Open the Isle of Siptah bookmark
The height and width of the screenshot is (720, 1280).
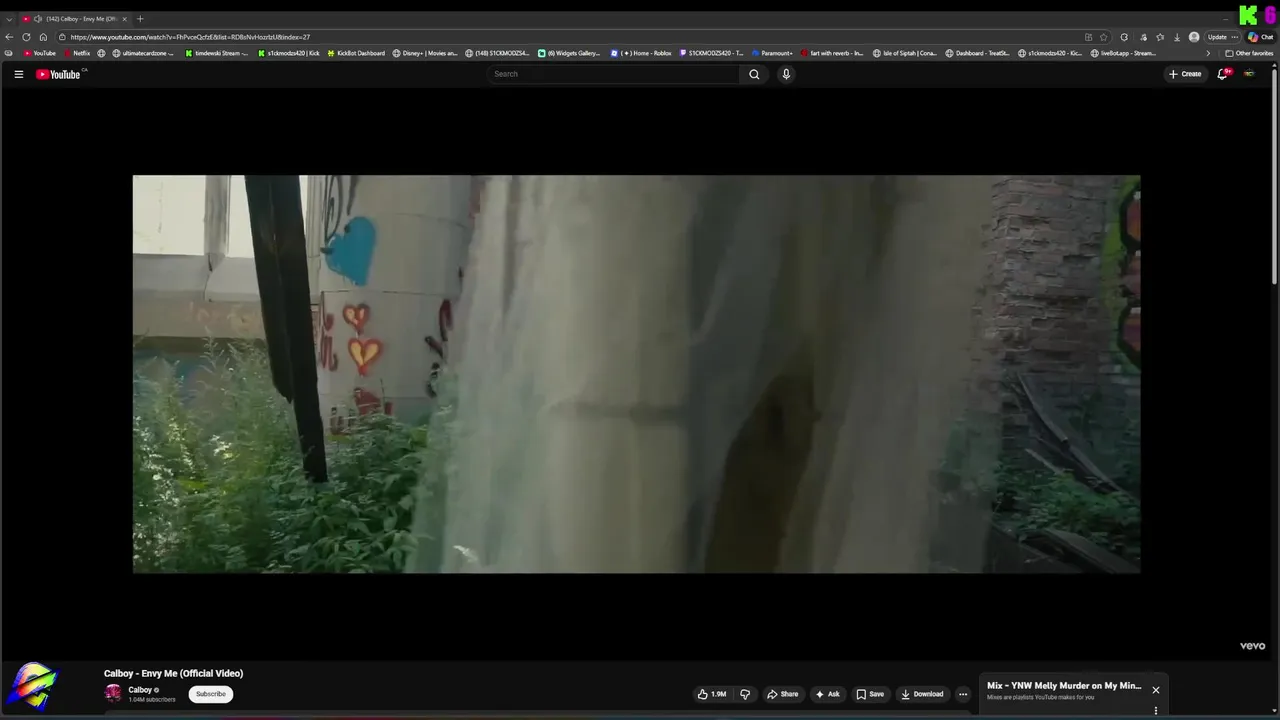click(x=905, y=53)
